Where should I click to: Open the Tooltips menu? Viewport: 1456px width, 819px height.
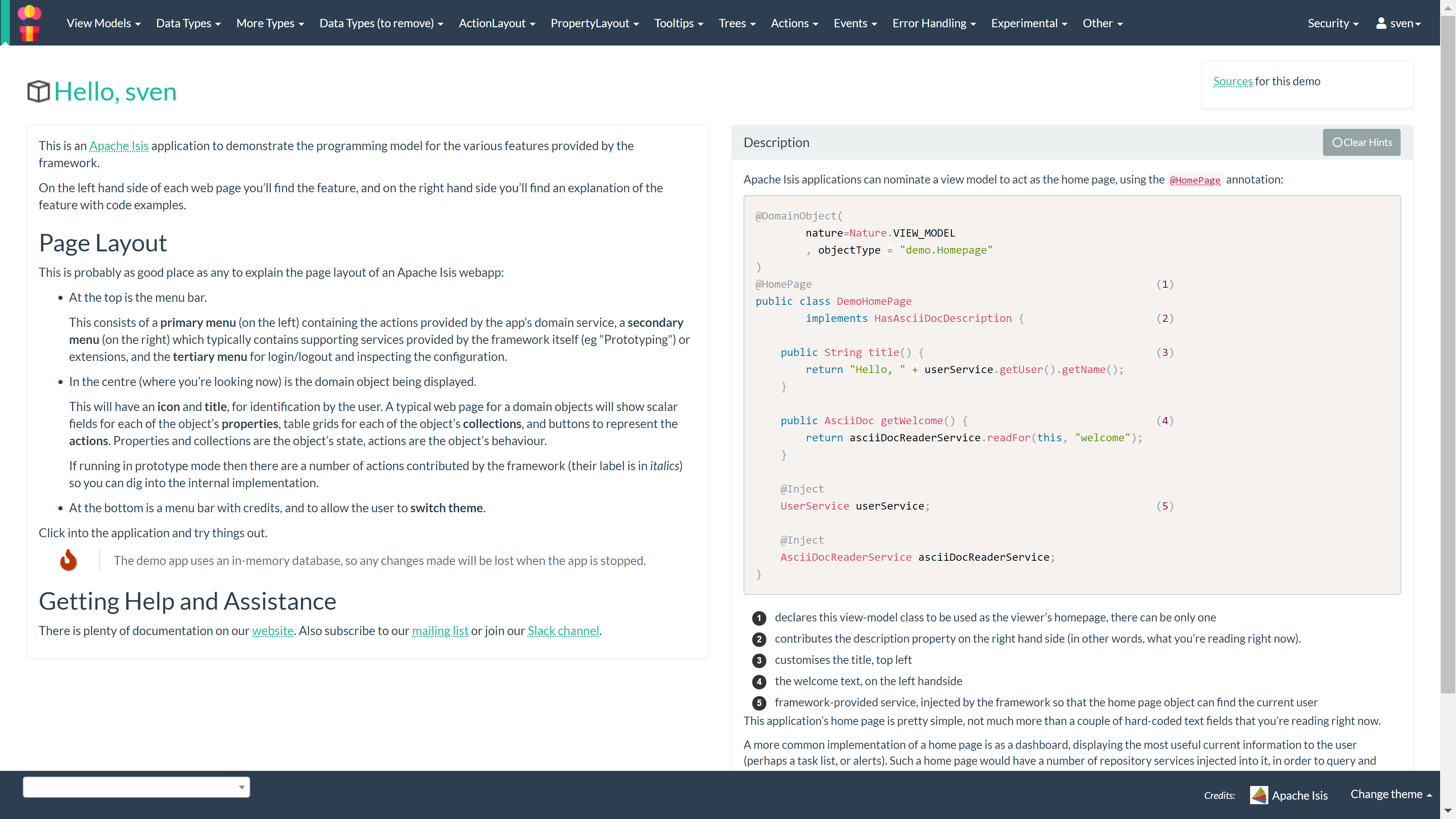click(x=678, y=23)
